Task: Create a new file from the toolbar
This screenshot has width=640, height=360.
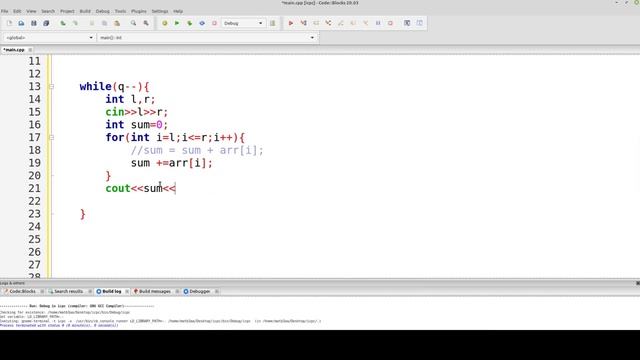Action: 9,23
